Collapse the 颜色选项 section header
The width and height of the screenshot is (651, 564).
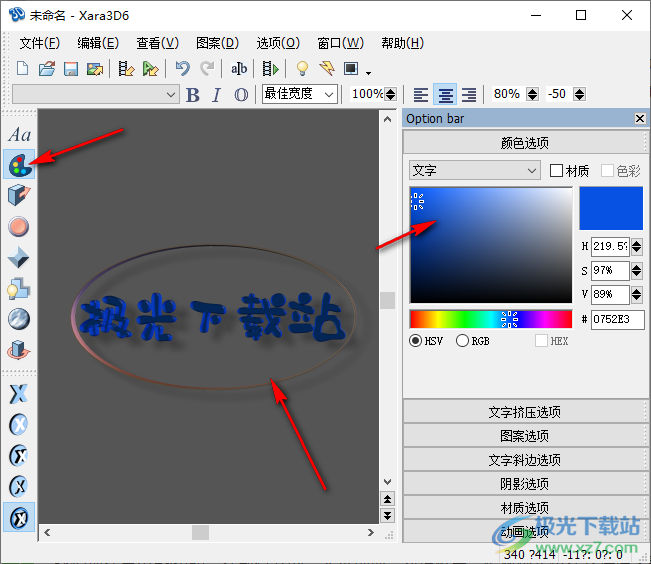pos(524,143)
